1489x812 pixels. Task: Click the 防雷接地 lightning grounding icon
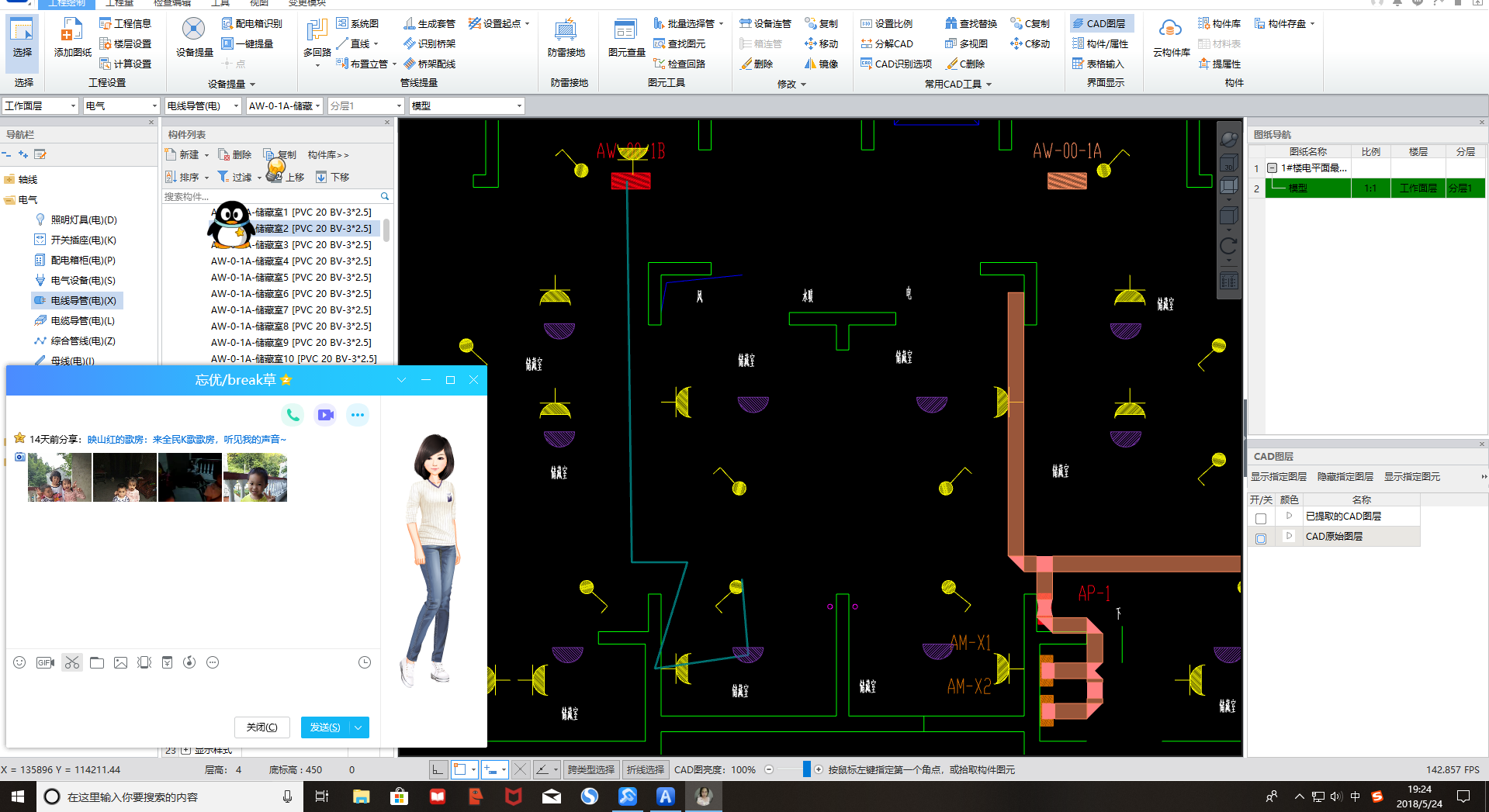pyautogui.click(x=566, y=38)
